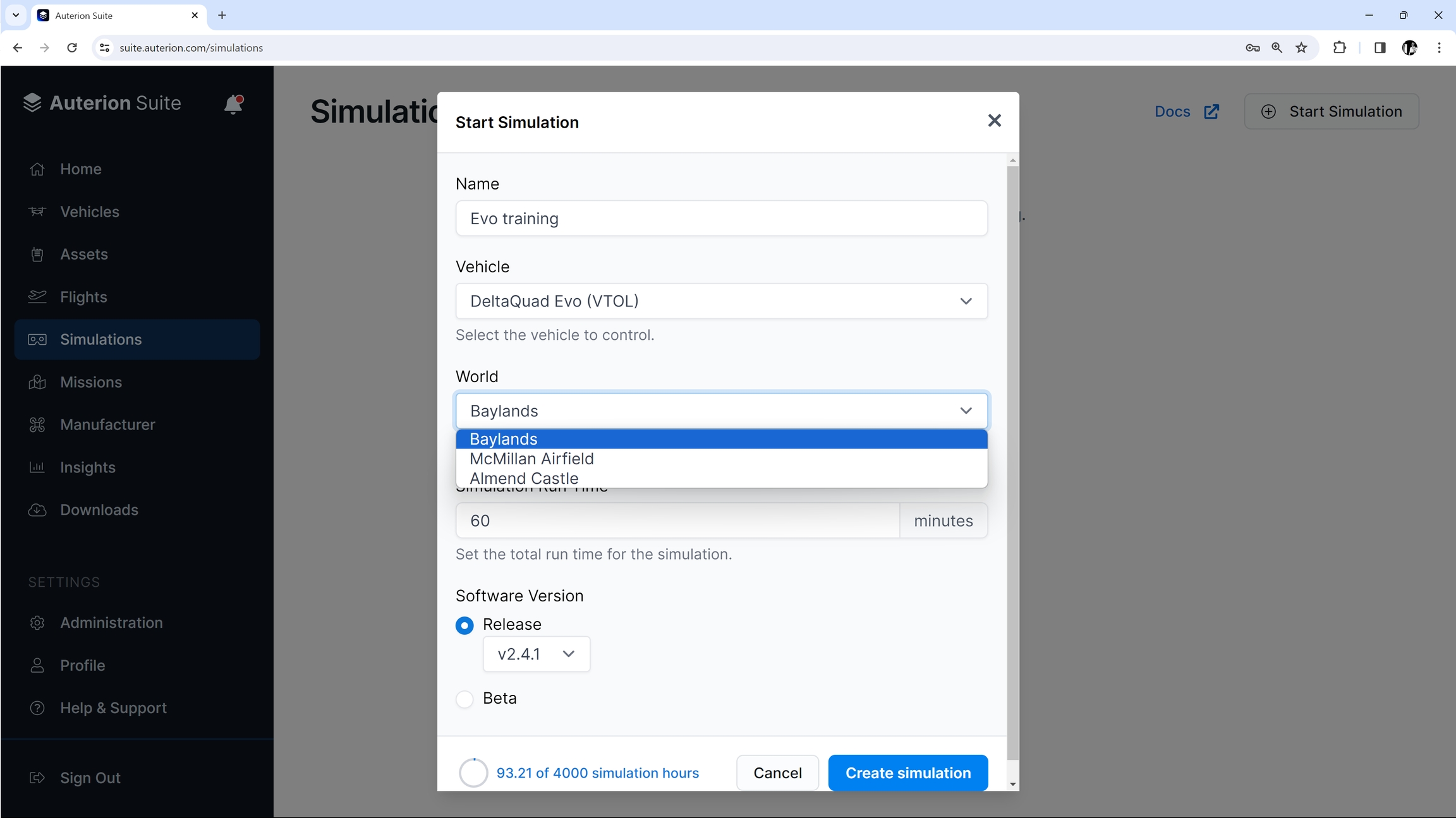
Task: Choose McMillan Airfield from the world list
Action: point(531,459)
